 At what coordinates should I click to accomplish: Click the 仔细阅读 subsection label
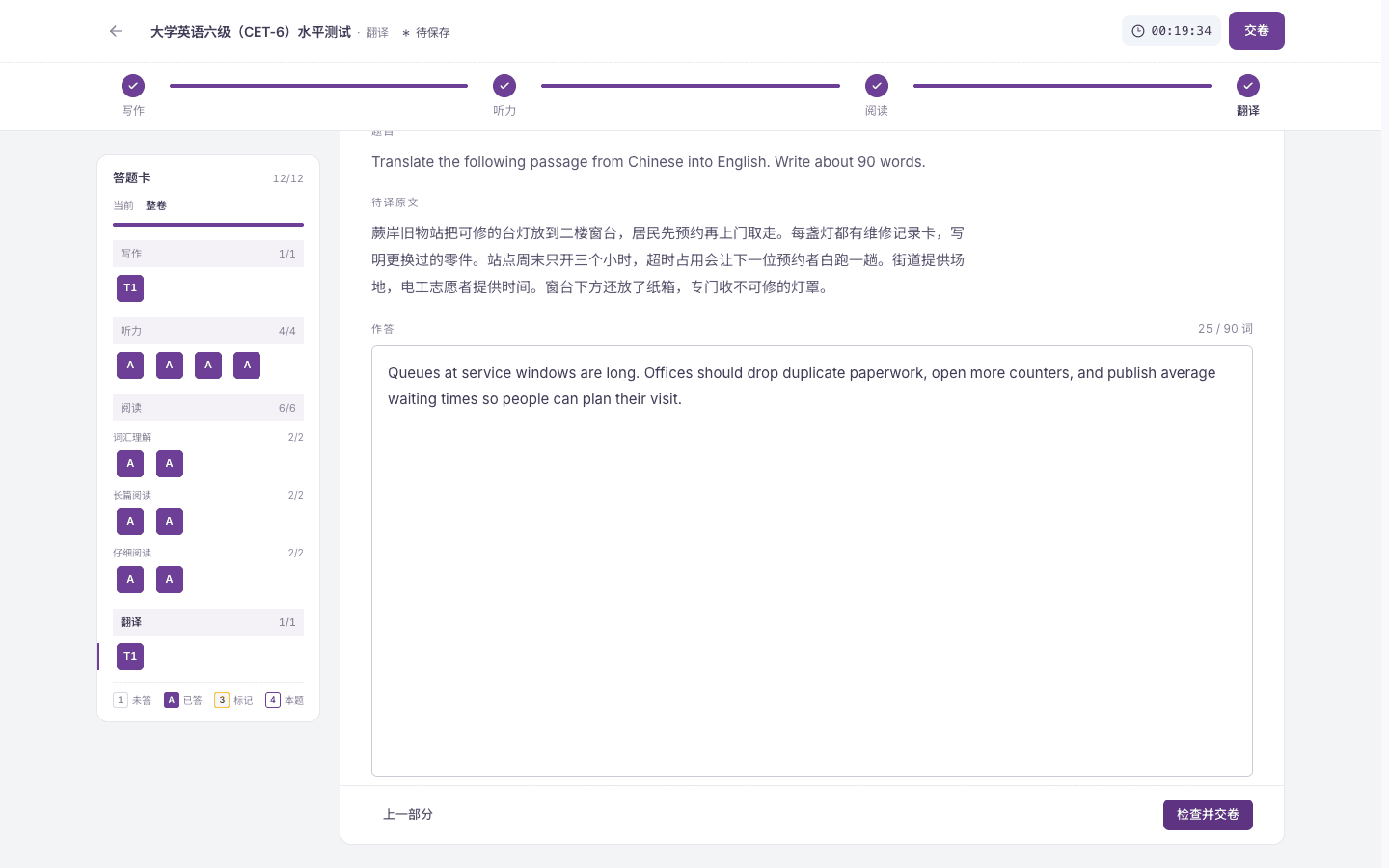(x=132, y=553)
